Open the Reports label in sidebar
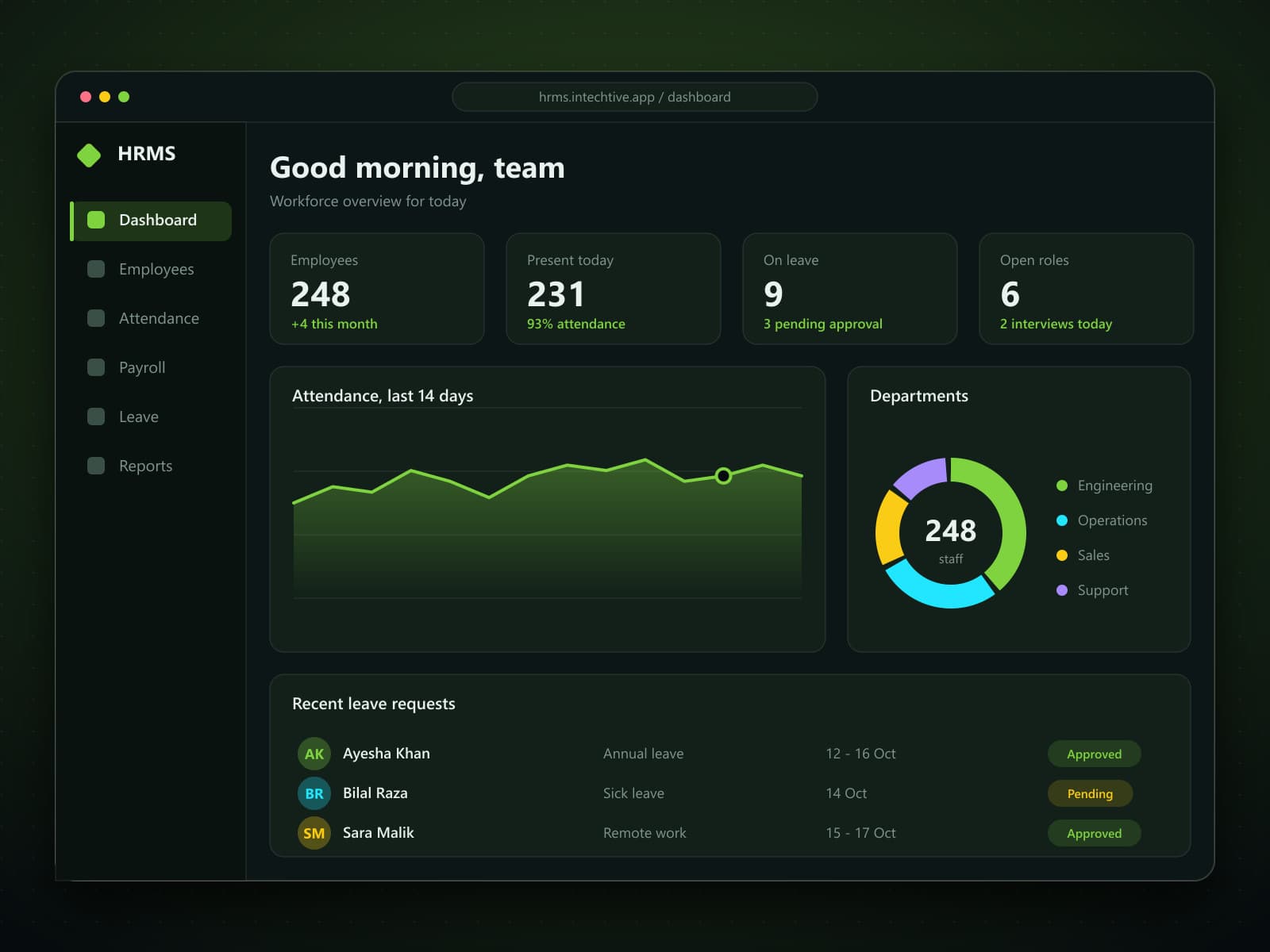This screenshot has width=1270, height=952. (x=145, y=466)
